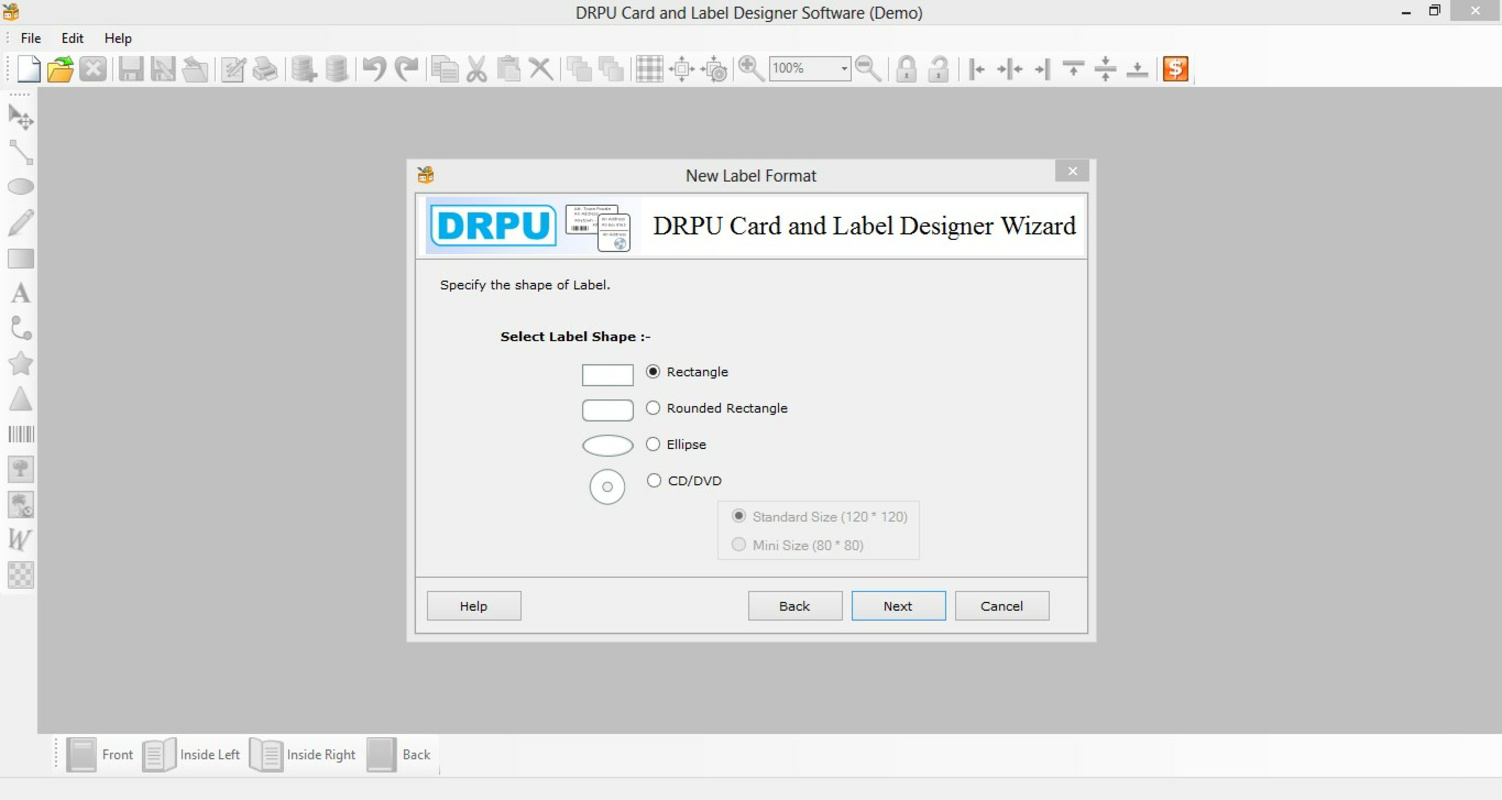This screenshot has height=800, width=1502.
Task: Select the Star shape tool
Action: 21,364
